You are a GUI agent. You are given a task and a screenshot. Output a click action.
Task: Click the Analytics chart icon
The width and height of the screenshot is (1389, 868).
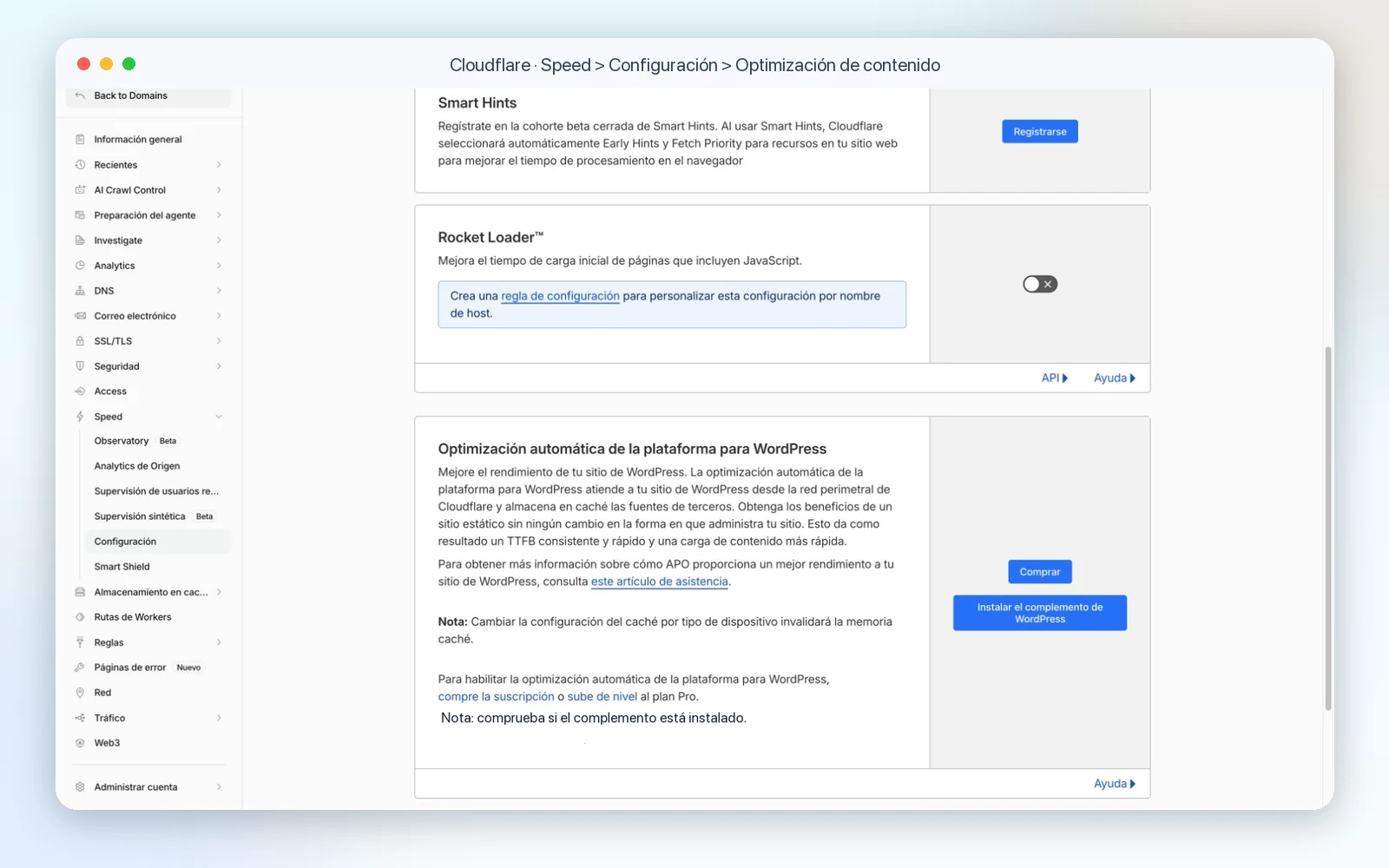[80, 266]
